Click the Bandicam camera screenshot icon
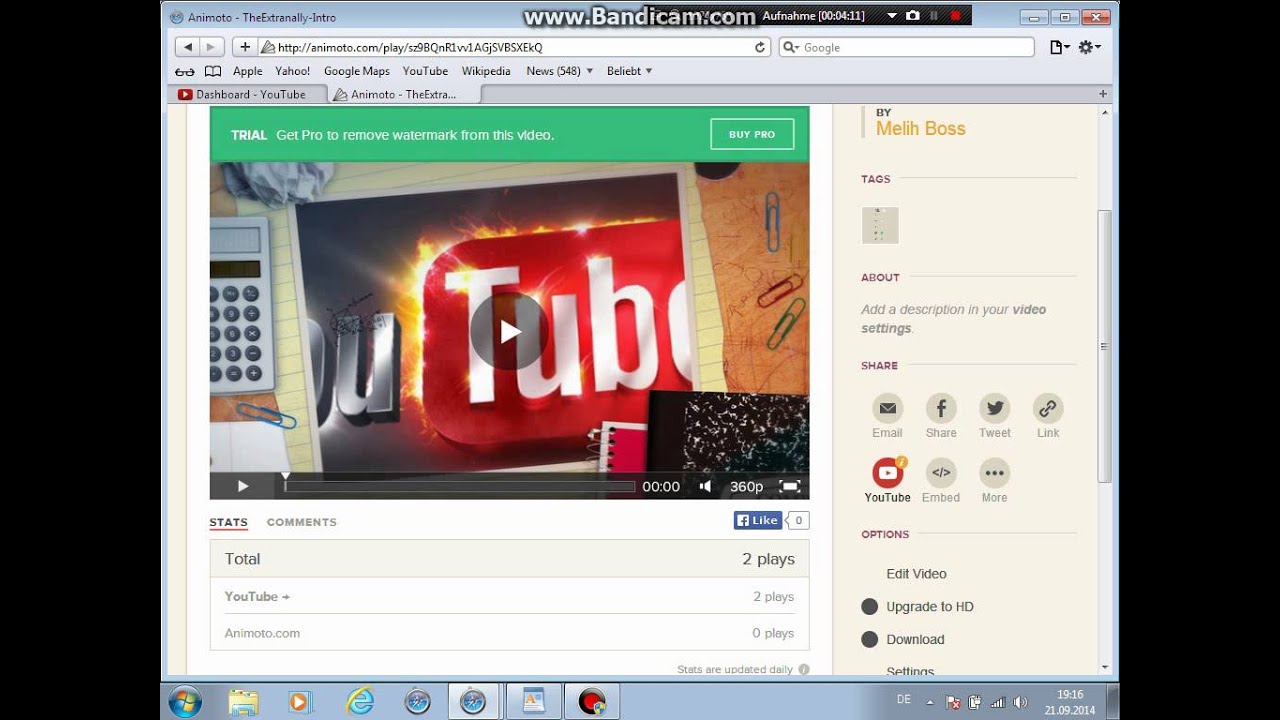The width and height of the screenshot is (1280, 720). [912, 16]
